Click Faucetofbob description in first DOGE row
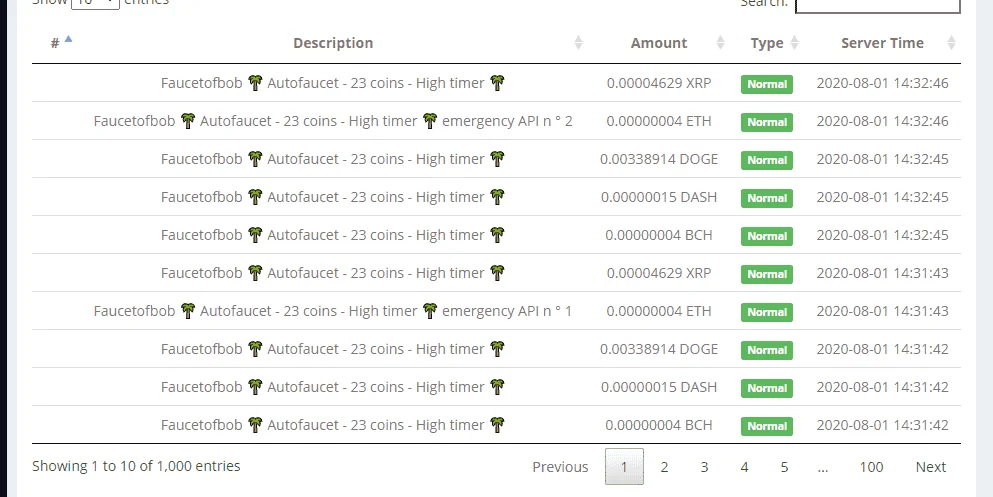 pos(333,159)
